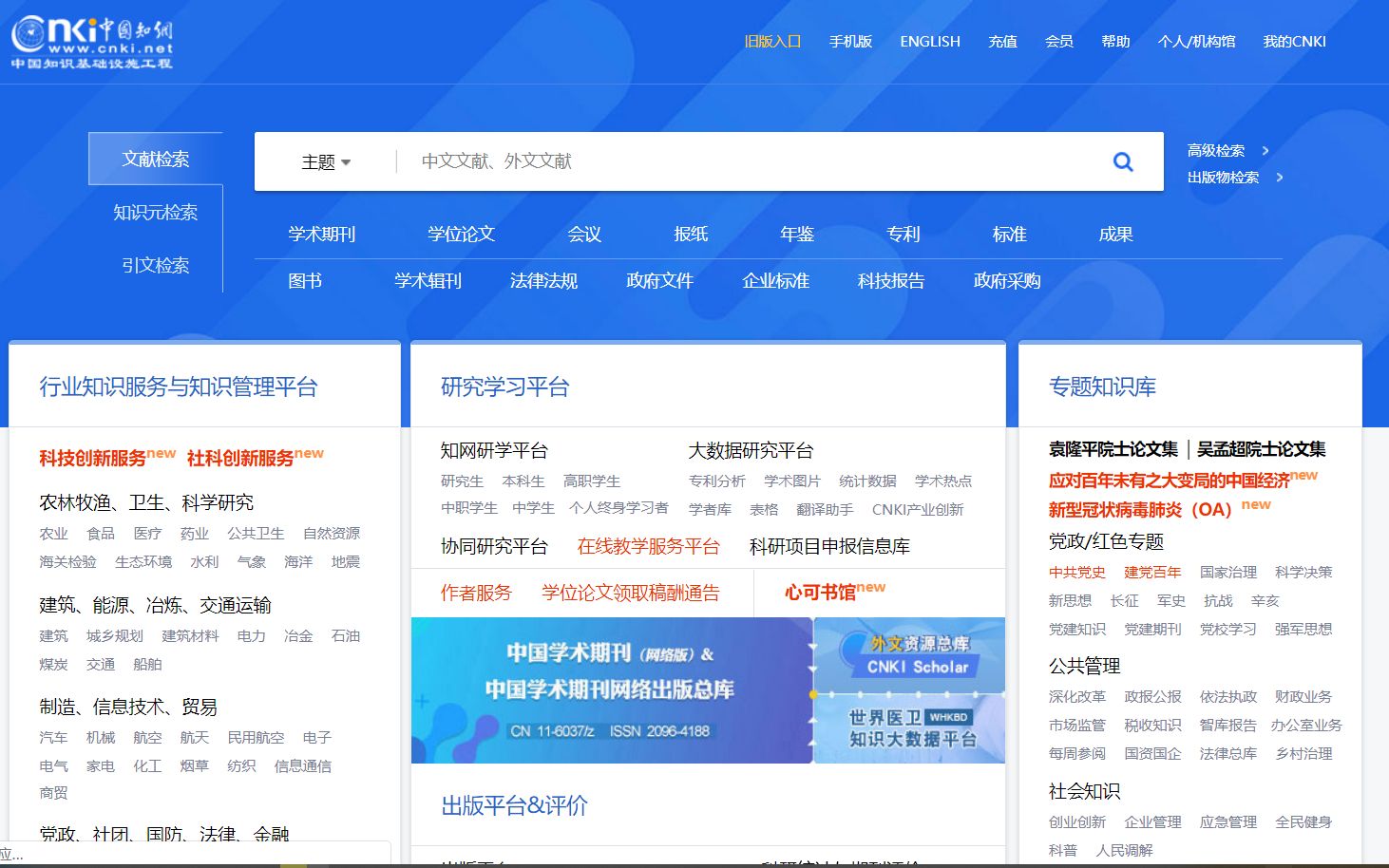
Task: Expand the 高级检索 arrow link
Action: 1228,150
